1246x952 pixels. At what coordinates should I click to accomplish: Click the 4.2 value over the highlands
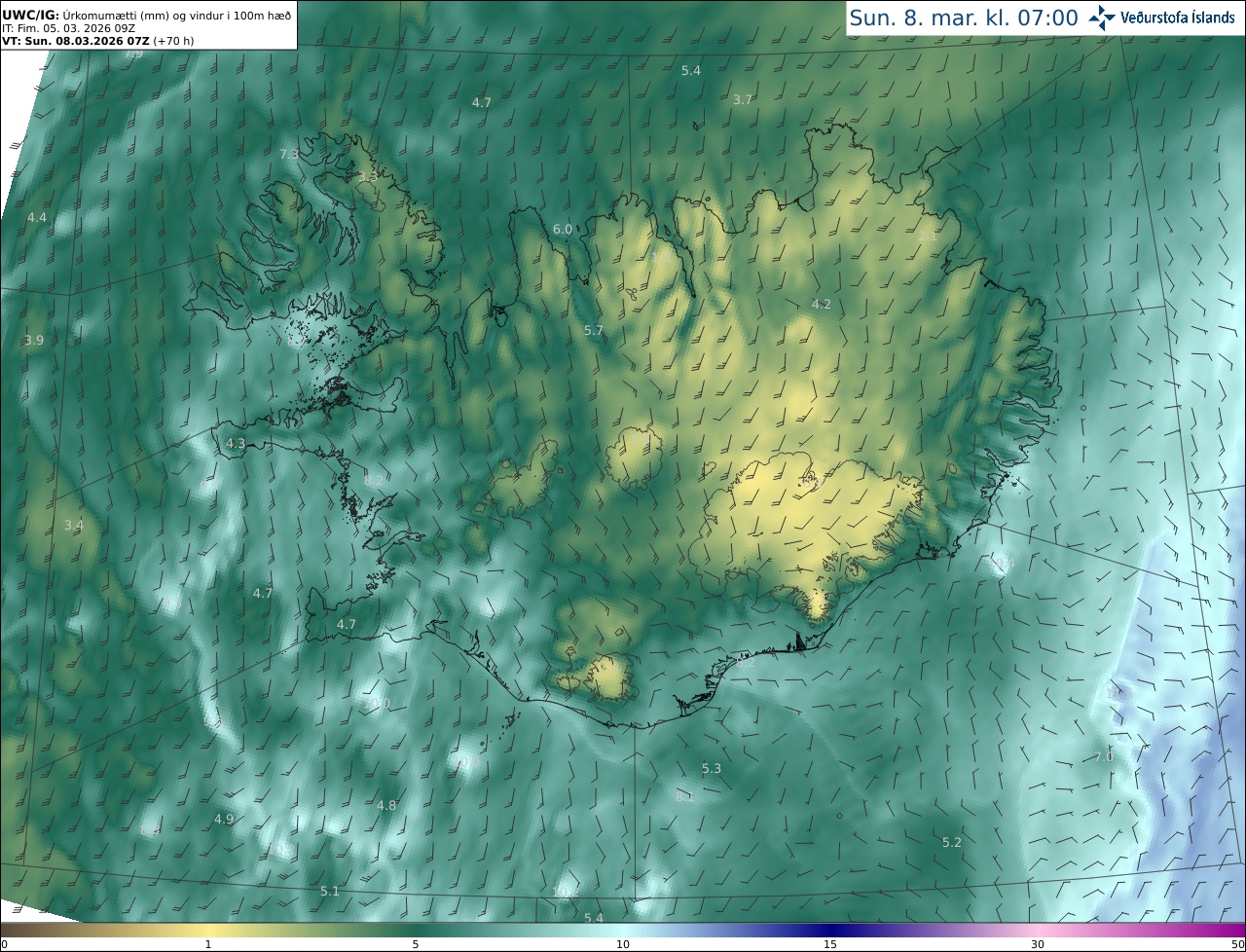click(822, 305)
